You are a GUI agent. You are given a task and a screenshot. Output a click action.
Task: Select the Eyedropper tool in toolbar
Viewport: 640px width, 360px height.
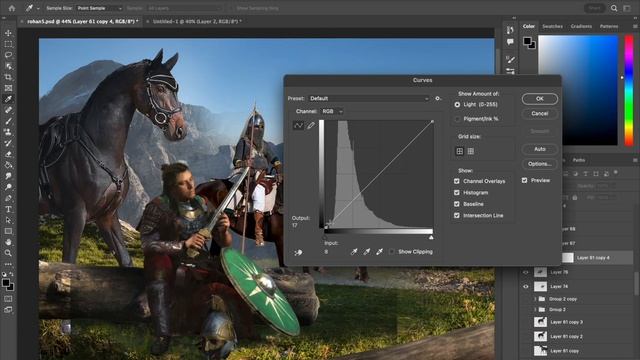[x=8, y=99]
